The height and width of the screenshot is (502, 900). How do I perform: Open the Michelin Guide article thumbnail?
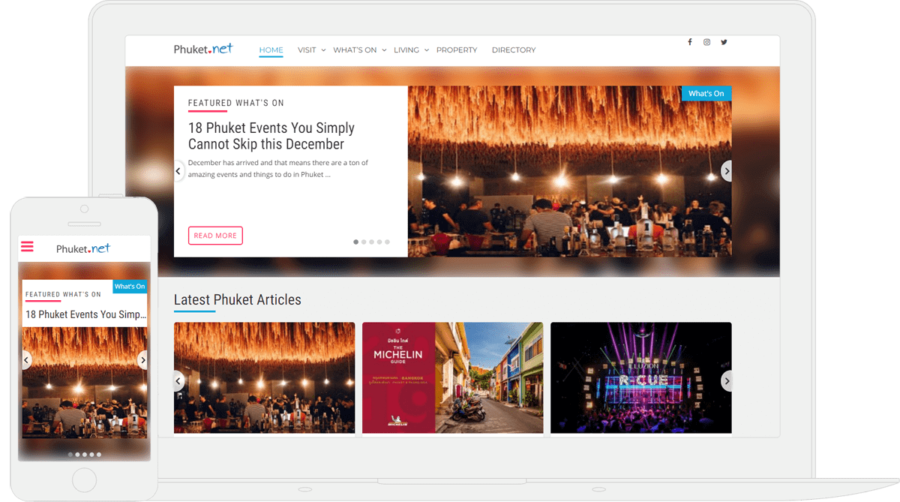pos(452,377)
